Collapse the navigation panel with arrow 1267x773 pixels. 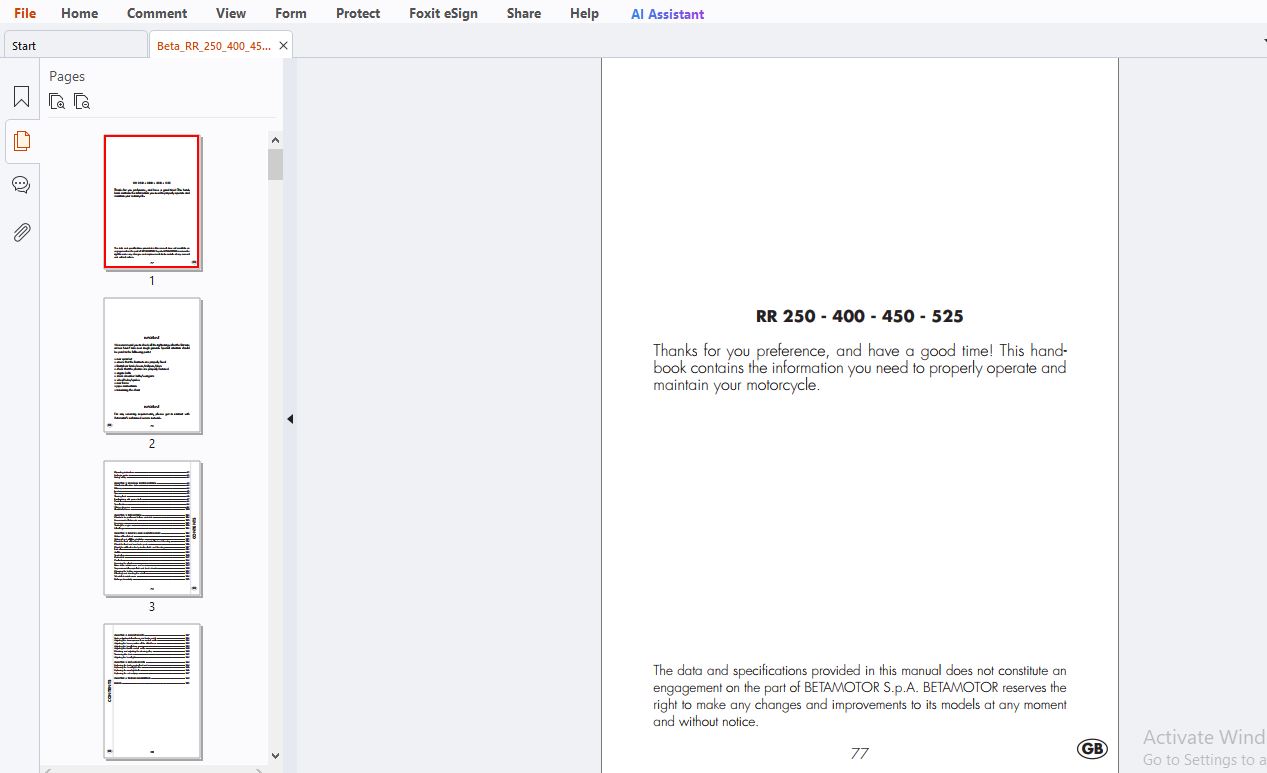(x=290, y=419)
